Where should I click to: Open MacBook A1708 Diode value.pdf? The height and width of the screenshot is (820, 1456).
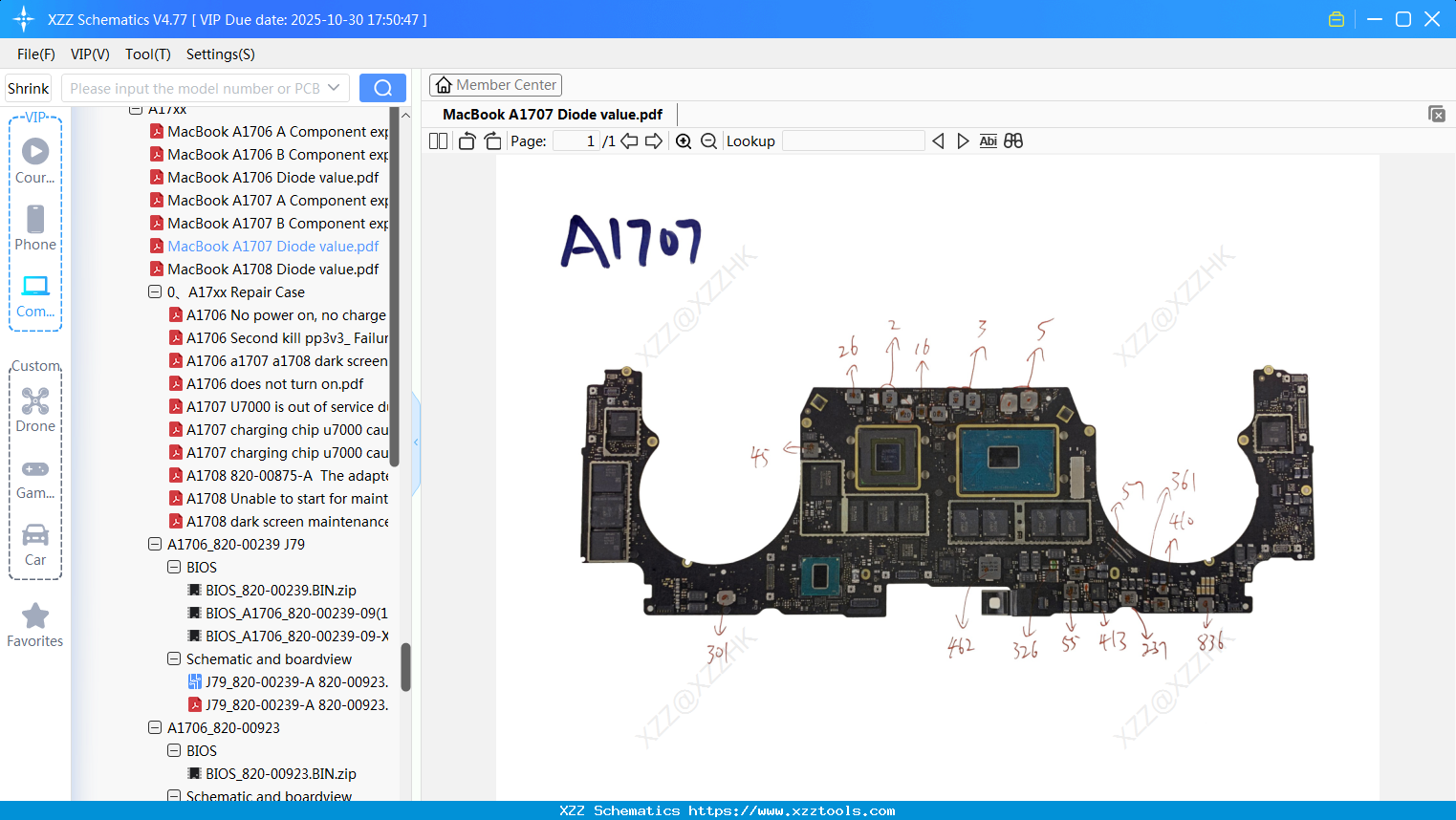[272, 270]
